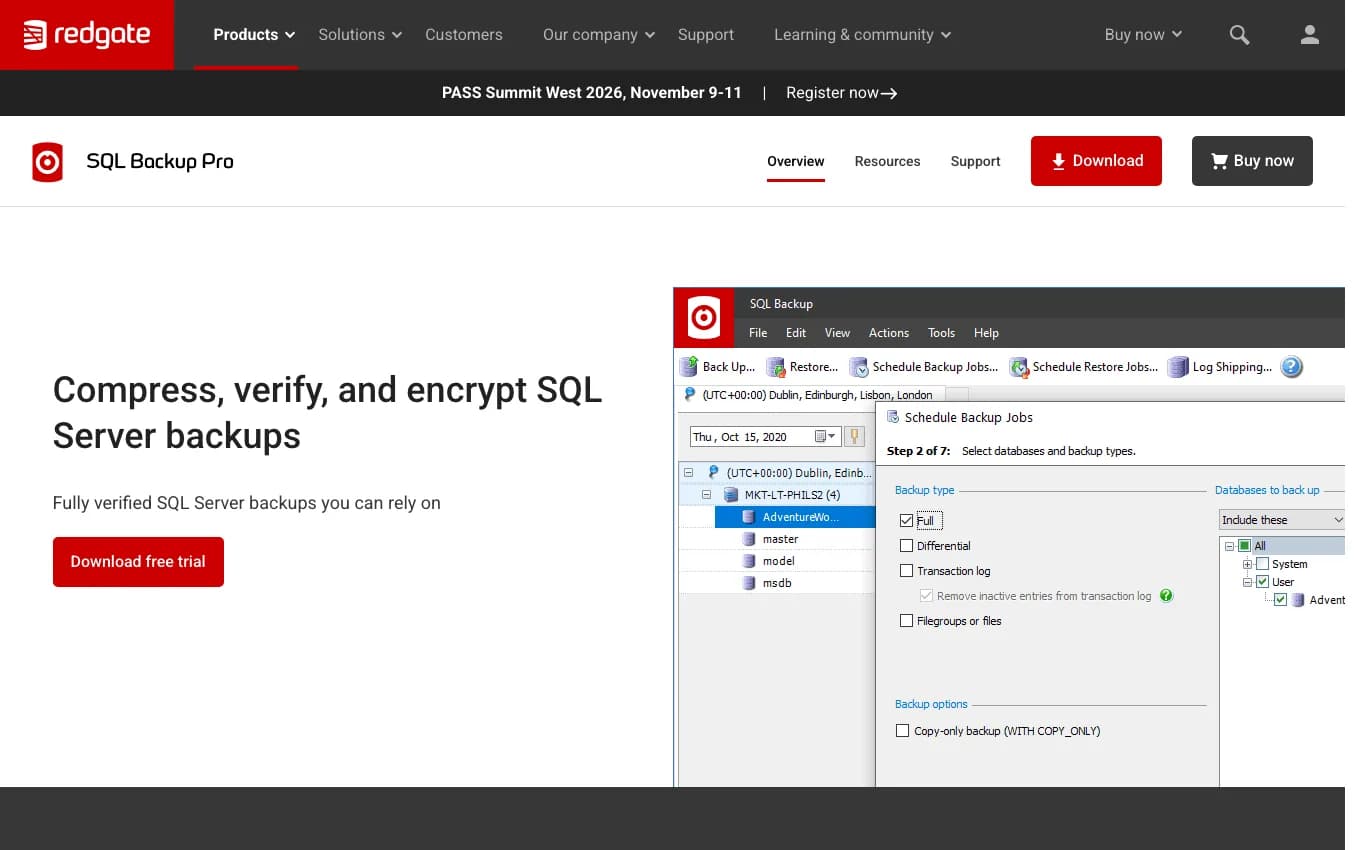Open the Support tab in product navigation

(975, 161)
